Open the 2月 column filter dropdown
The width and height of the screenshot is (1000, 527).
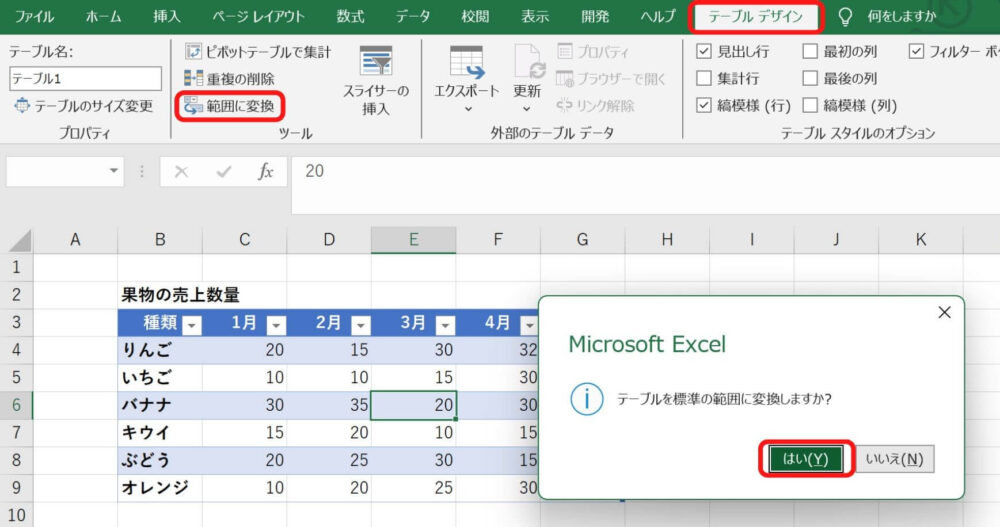click(x=360, y=325)
